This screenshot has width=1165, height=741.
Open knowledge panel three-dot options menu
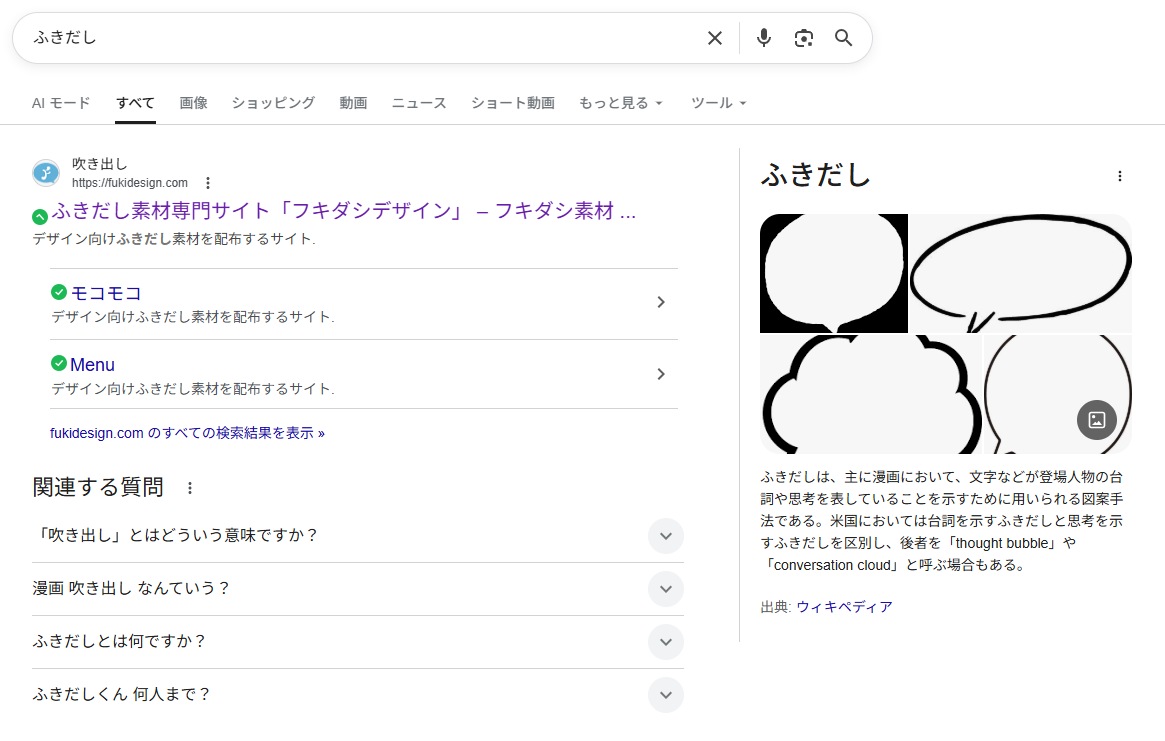coord(1119,176)
